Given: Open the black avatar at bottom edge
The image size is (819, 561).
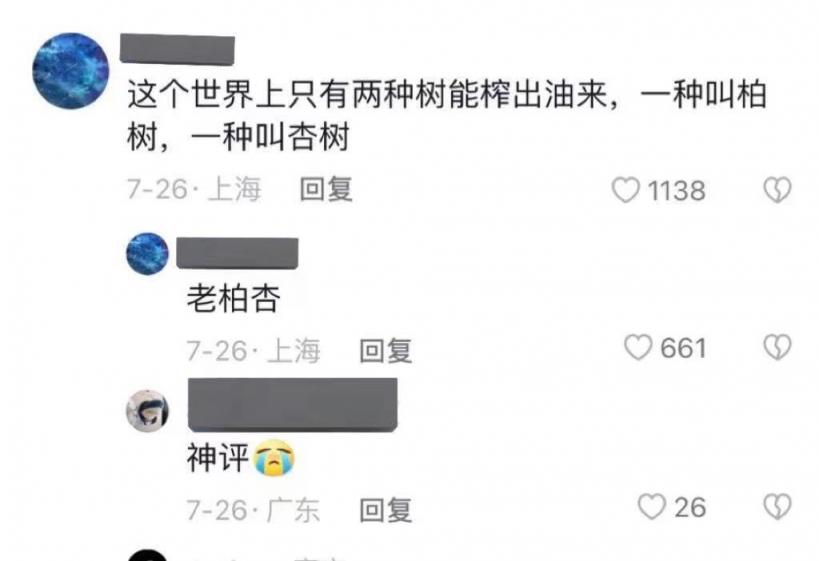Looking at the screenshot, I should 147,555.
